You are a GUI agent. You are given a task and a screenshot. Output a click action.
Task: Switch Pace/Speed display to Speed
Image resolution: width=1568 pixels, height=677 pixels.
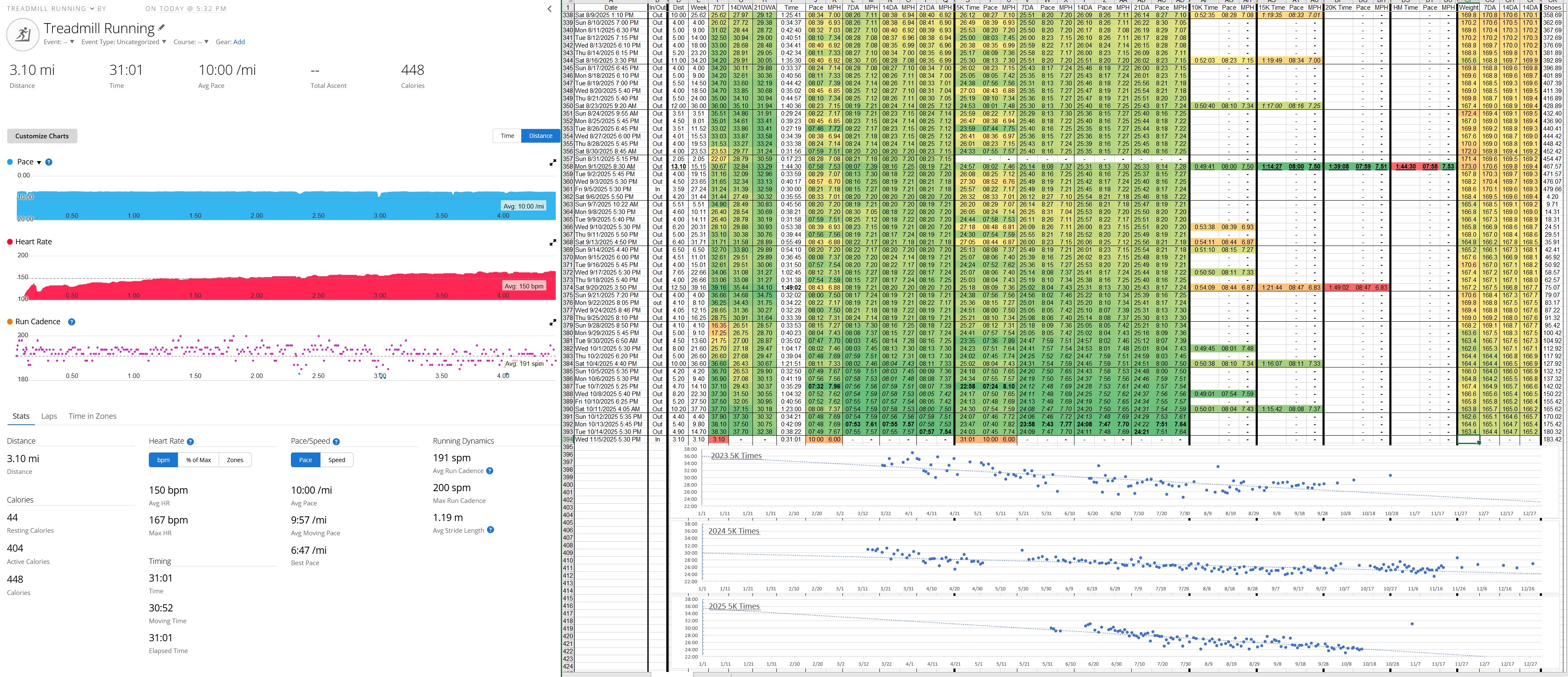pos(337,460)
